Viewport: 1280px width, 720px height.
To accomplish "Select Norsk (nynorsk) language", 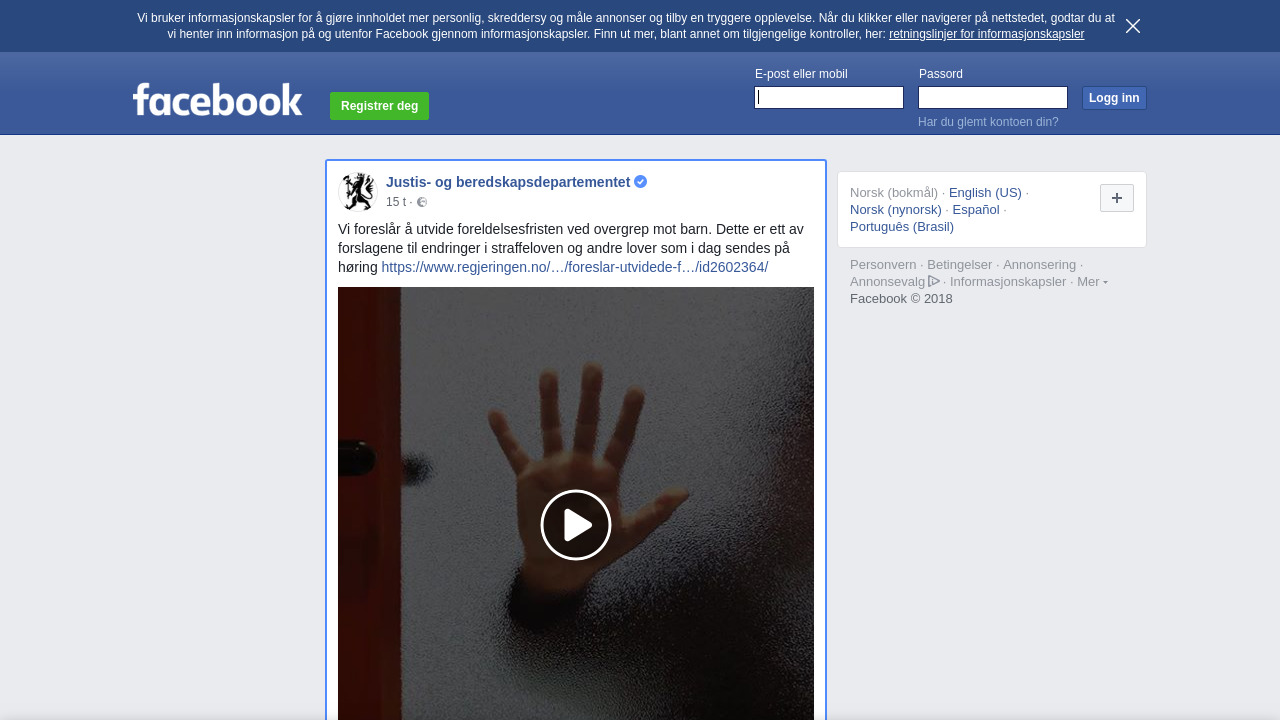I will (x=895, y=209).
